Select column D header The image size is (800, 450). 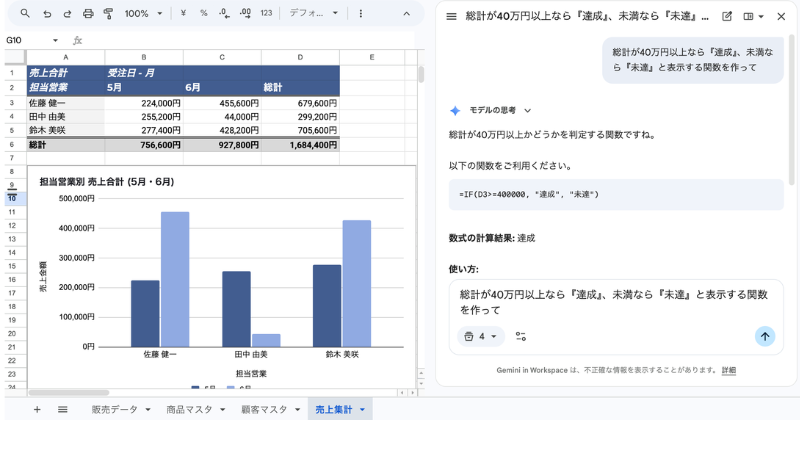pos(300,57)
